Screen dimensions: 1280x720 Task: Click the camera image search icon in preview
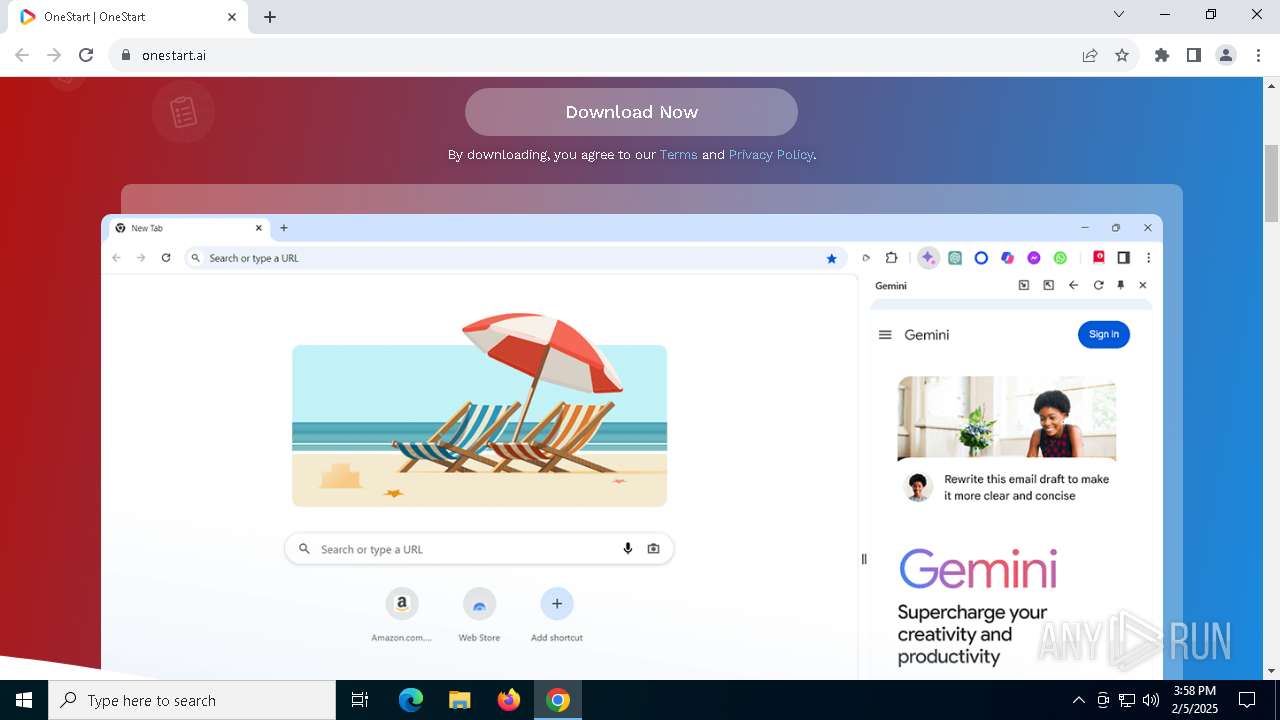654,549
